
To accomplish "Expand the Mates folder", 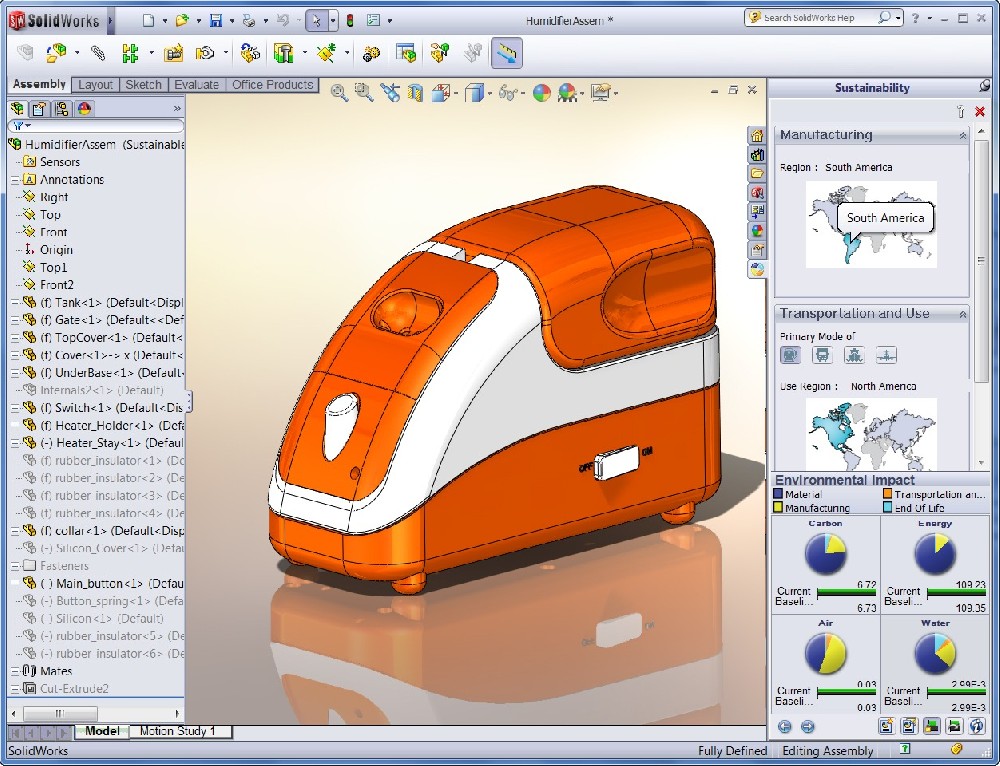I will [x=13, y=670].
